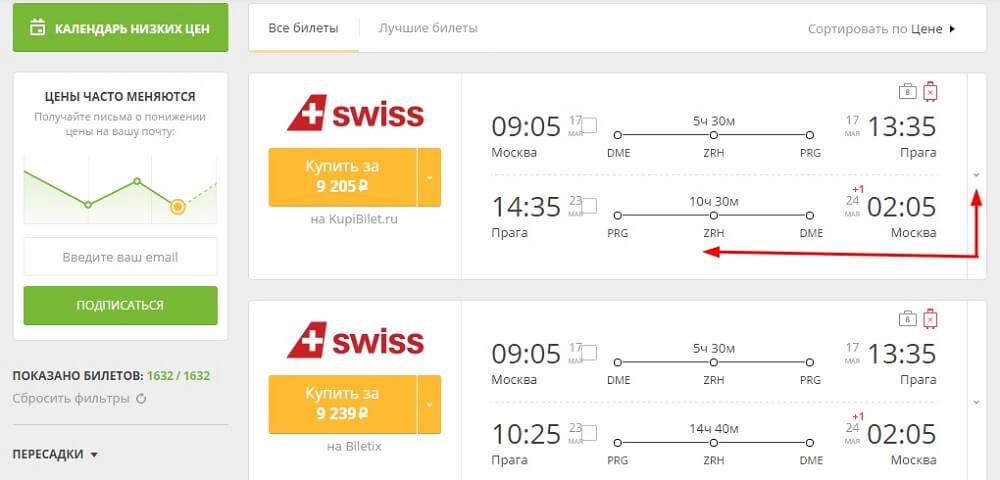Toggle the checkbox next to the 10:25 Prague departure
This screenshot has height=480, width=1000.
point(589,433)
